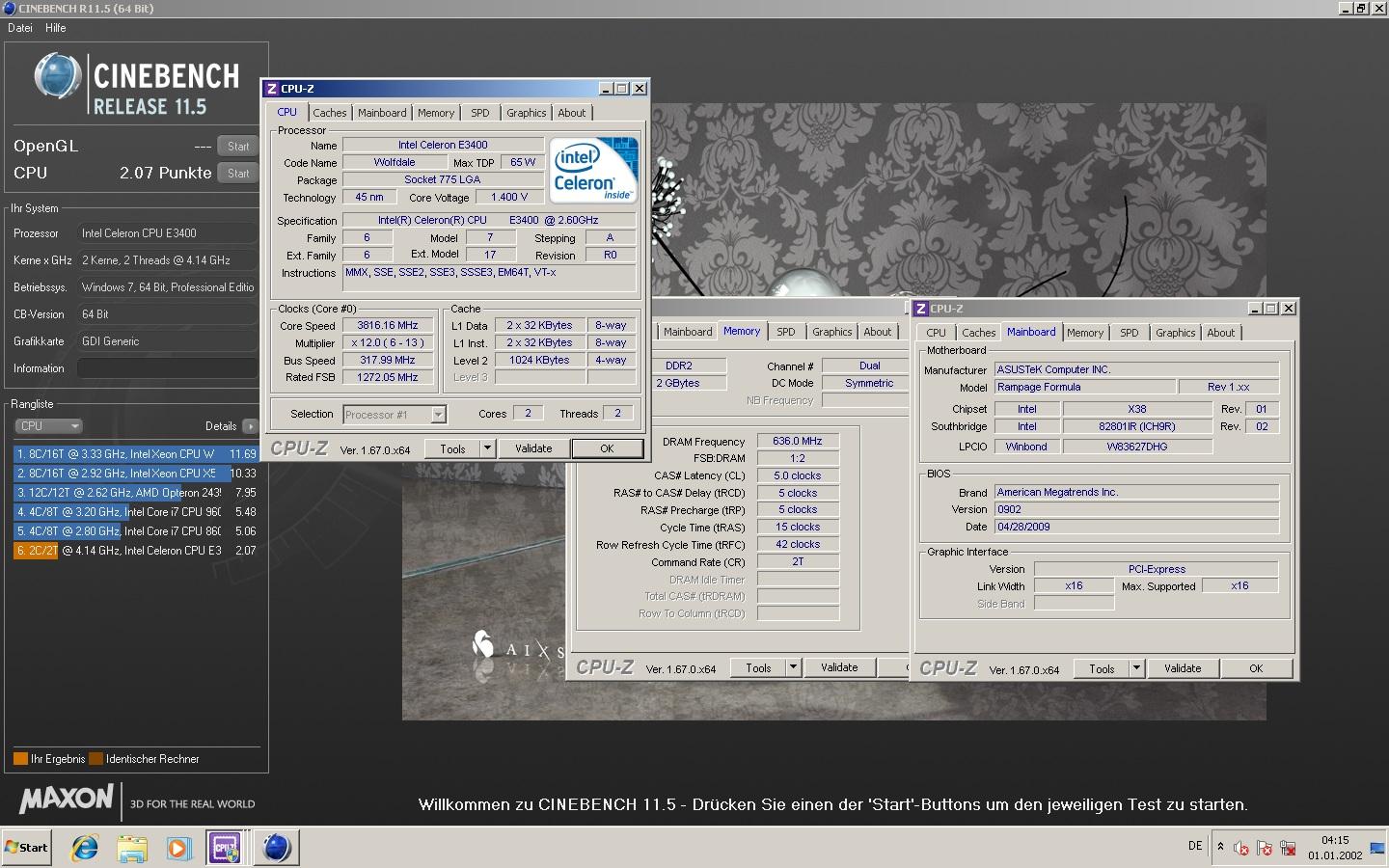Open Windows Media Player from taskbar
This screenshot has width=1389, height=868.
pos(178,848)
